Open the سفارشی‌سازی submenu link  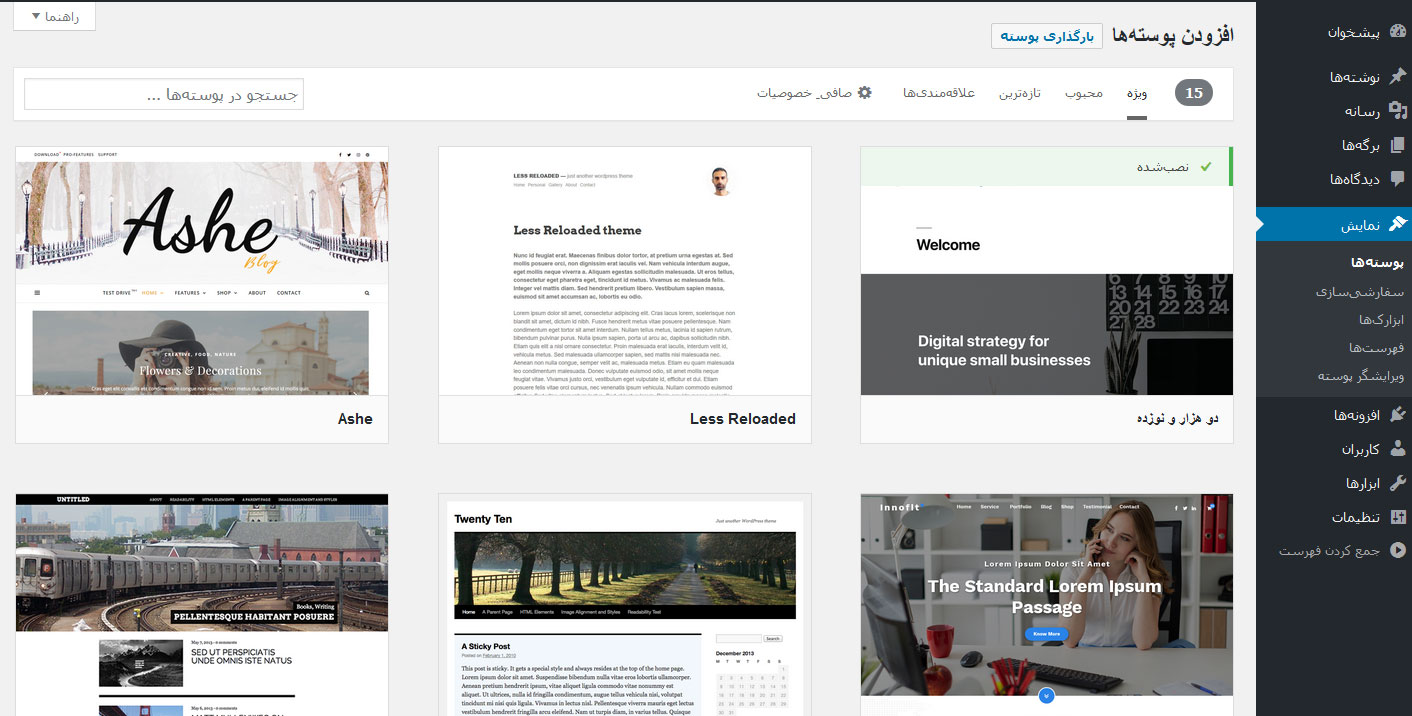pos(1361,291)
